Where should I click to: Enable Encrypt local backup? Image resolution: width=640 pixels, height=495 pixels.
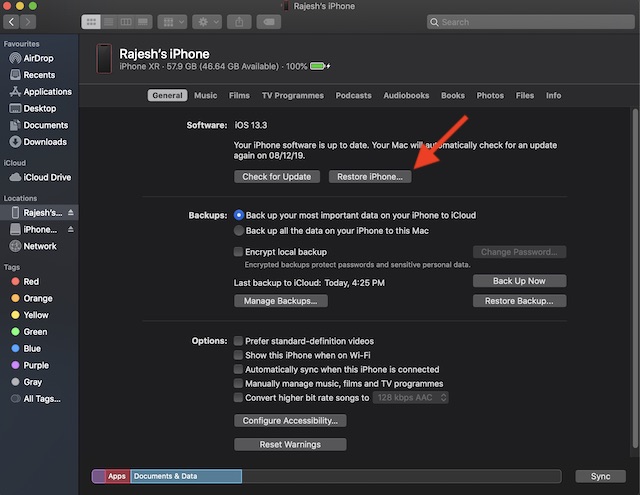238,252
